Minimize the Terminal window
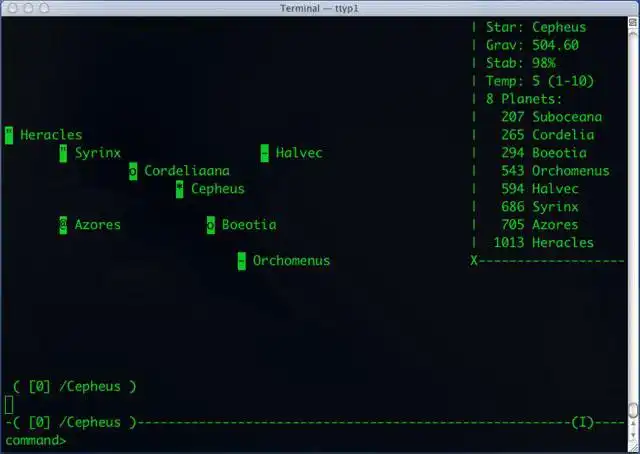 click(29, 8)
